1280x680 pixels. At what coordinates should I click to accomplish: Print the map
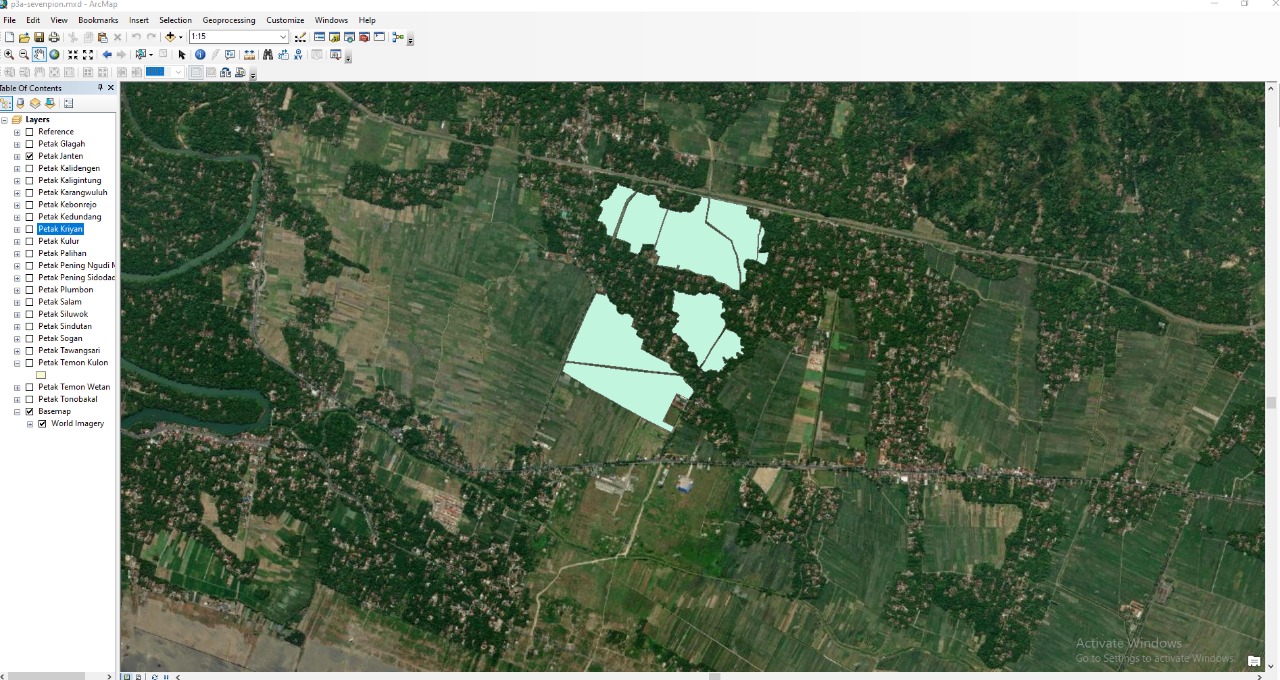pyautogui.click(x=54, y=37)
